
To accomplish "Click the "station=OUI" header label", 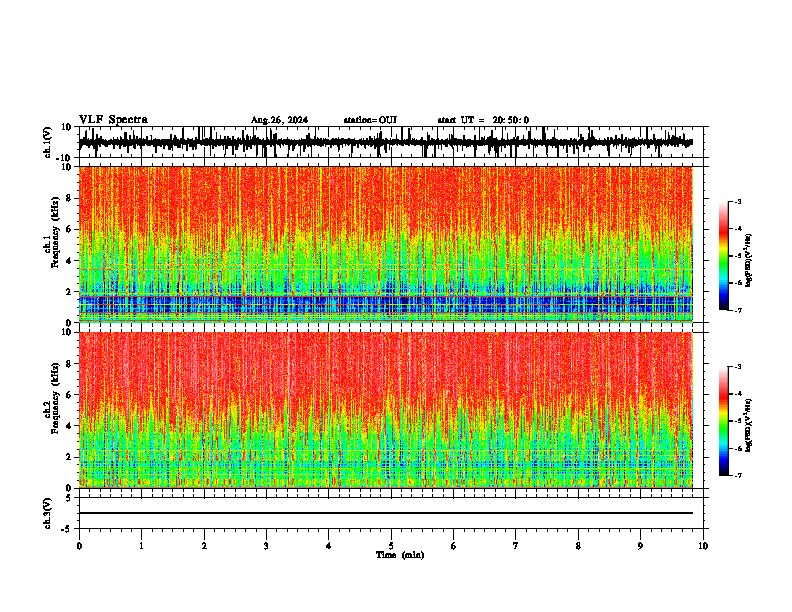I will [370, 120].
